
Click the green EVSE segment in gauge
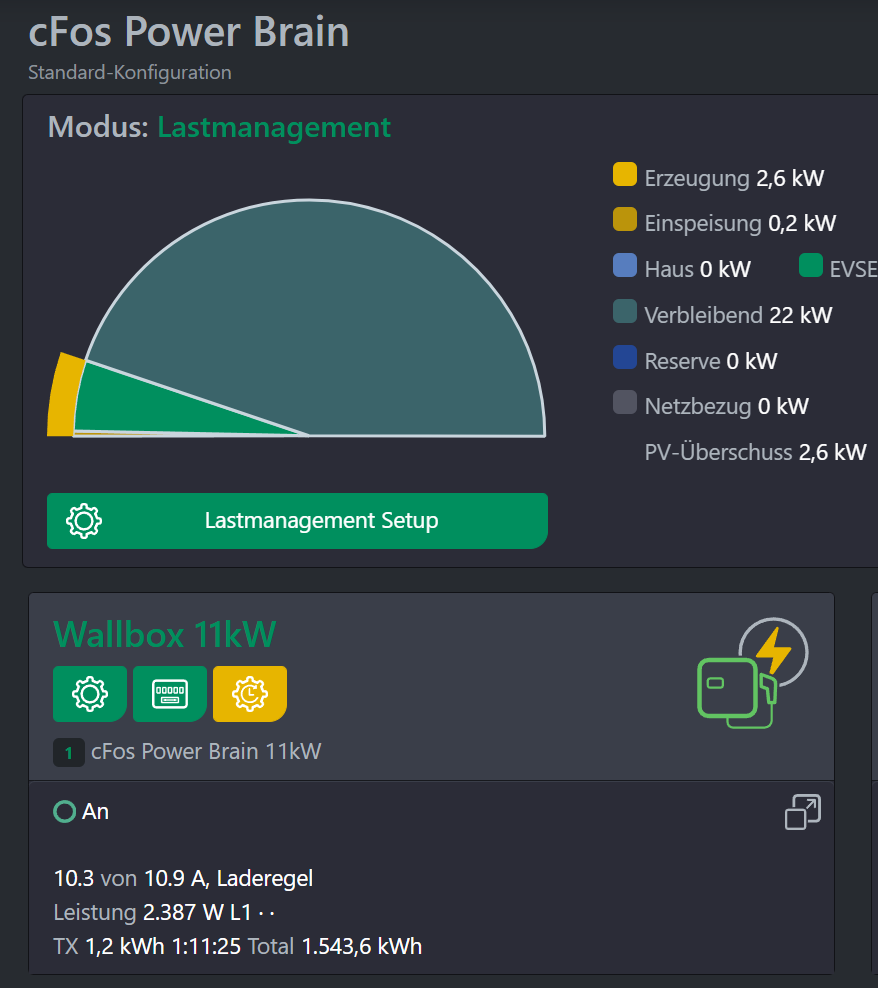pyautogui.click(x=139, y=406)
